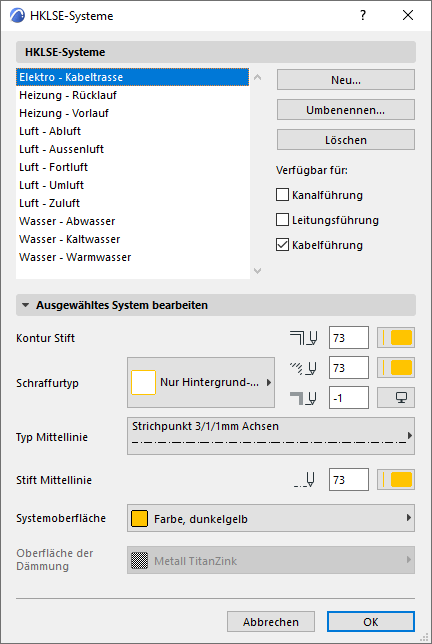This screenshot has width=432, height=644.
Task: Click the Neu... button
Action: pyautogui.click(x=346, y=80)
